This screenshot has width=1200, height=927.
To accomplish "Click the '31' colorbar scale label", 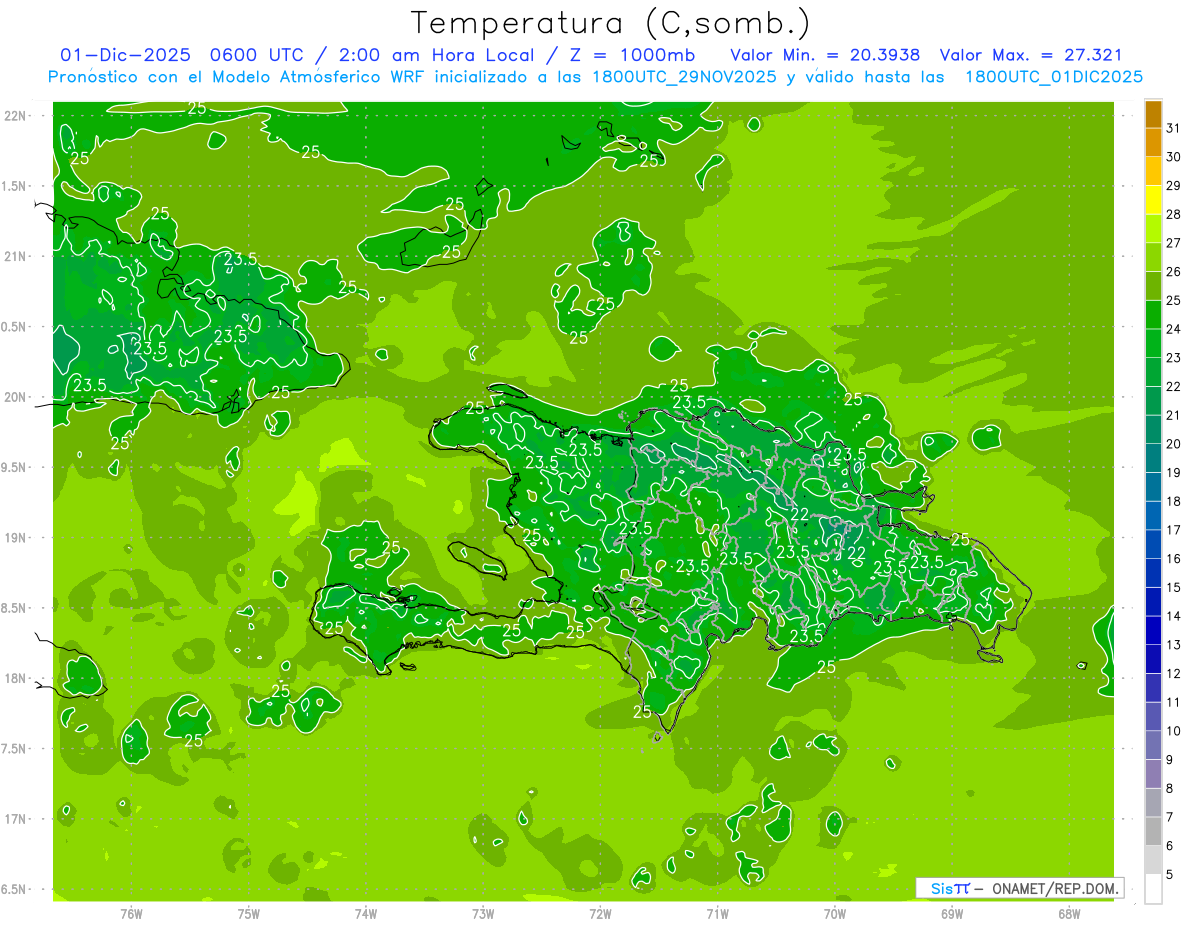I will [x=1173, y=128].
